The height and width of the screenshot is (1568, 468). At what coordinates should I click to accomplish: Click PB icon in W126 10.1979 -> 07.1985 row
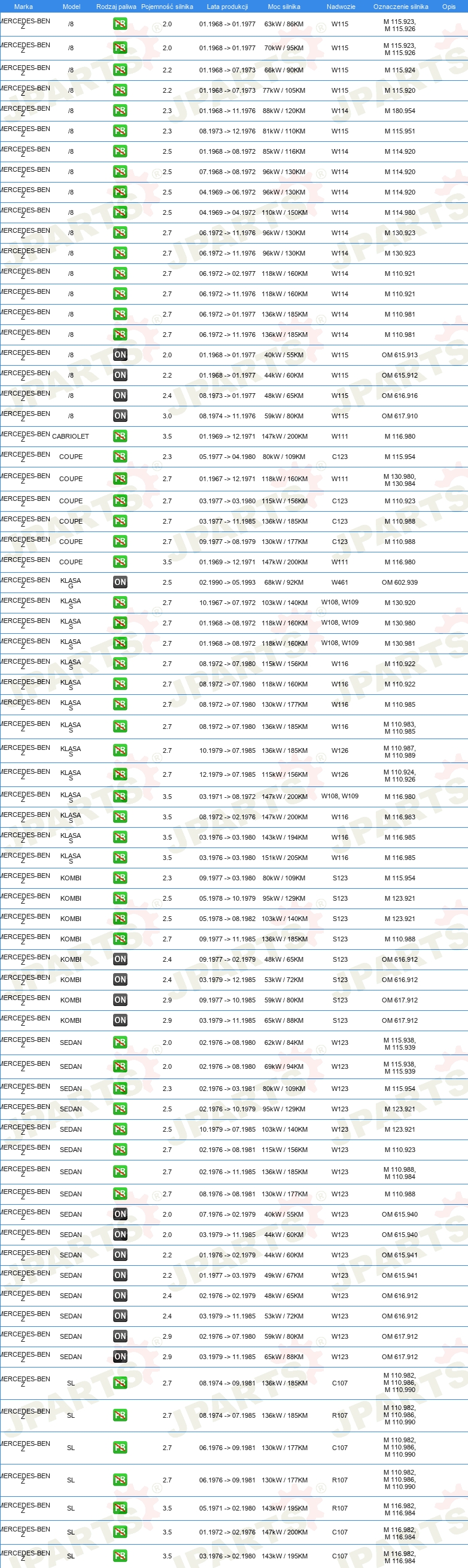[x=120, y=750]
